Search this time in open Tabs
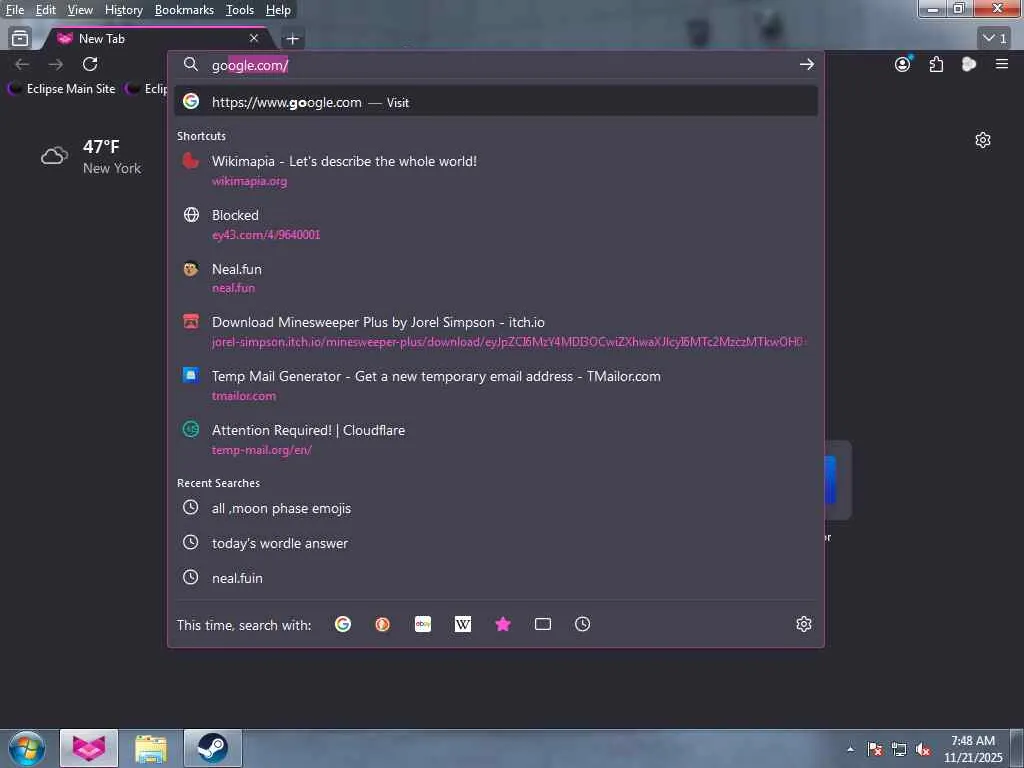 (x=543, y=624)
